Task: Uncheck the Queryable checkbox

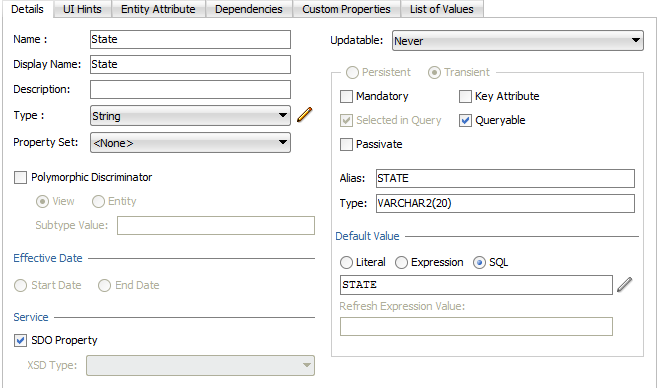Action: tap(465, 120)
